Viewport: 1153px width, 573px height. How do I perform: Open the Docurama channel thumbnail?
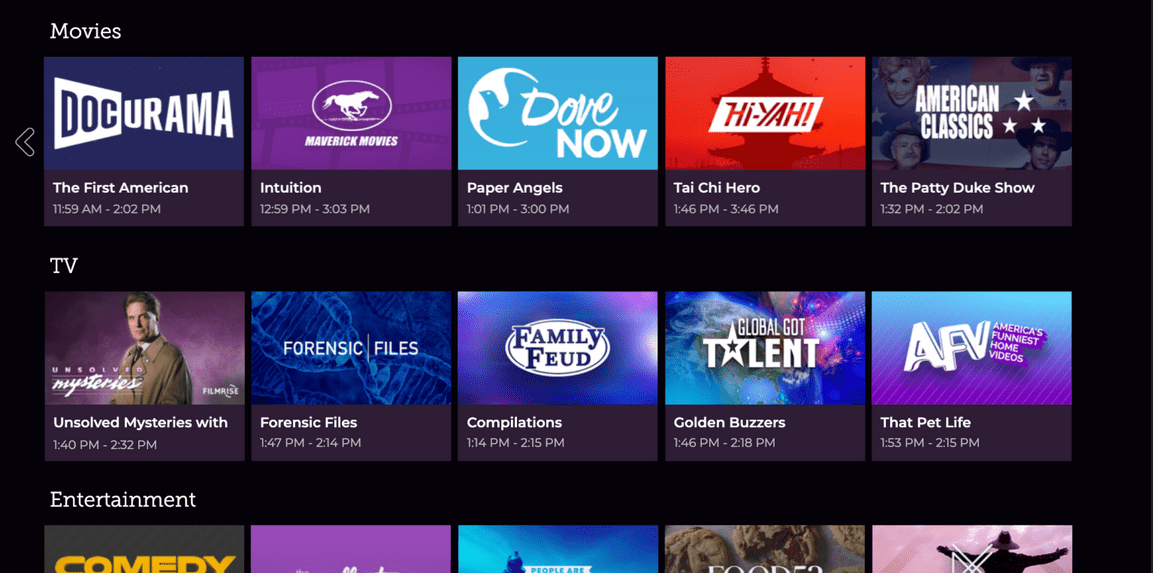point(144,113)
